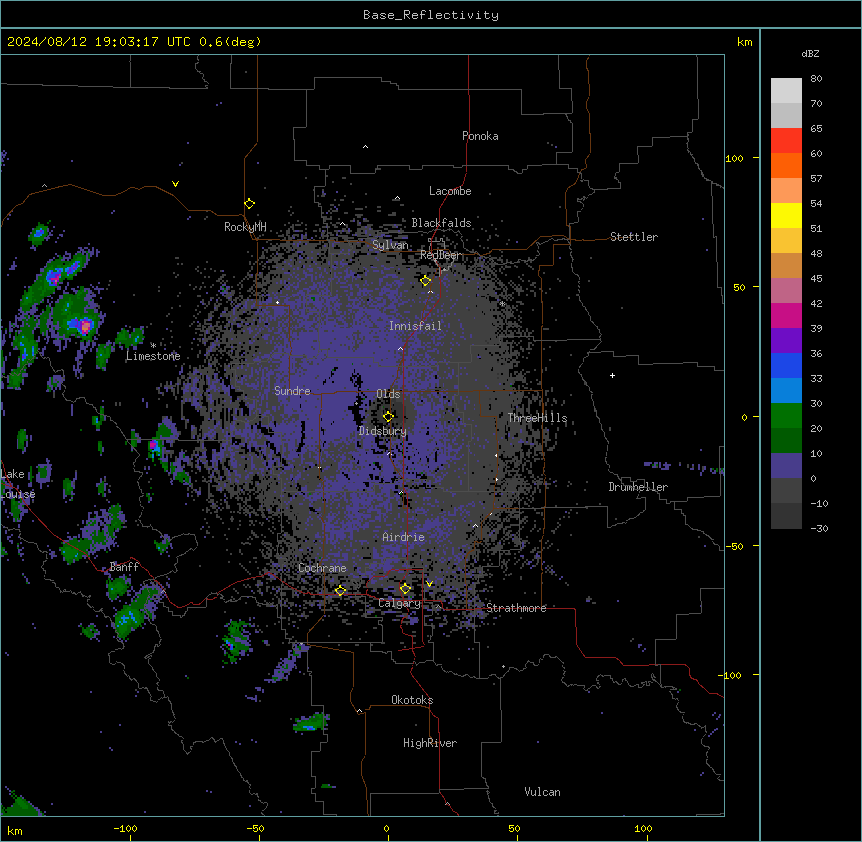Screen dimensions: 862x842
Task: Click the Strathmore label
Action: [x=516, y=608]
